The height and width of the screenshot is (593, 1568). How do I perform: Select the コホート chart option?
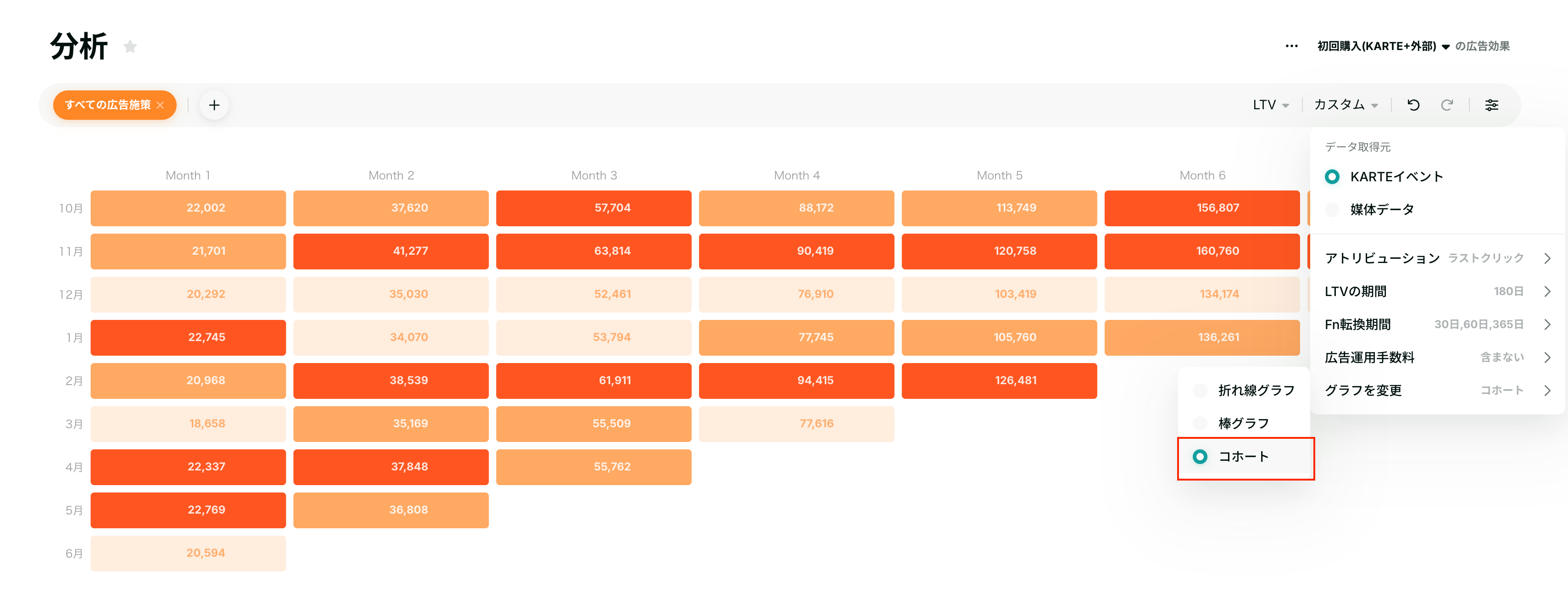(x=1246, y=457)
